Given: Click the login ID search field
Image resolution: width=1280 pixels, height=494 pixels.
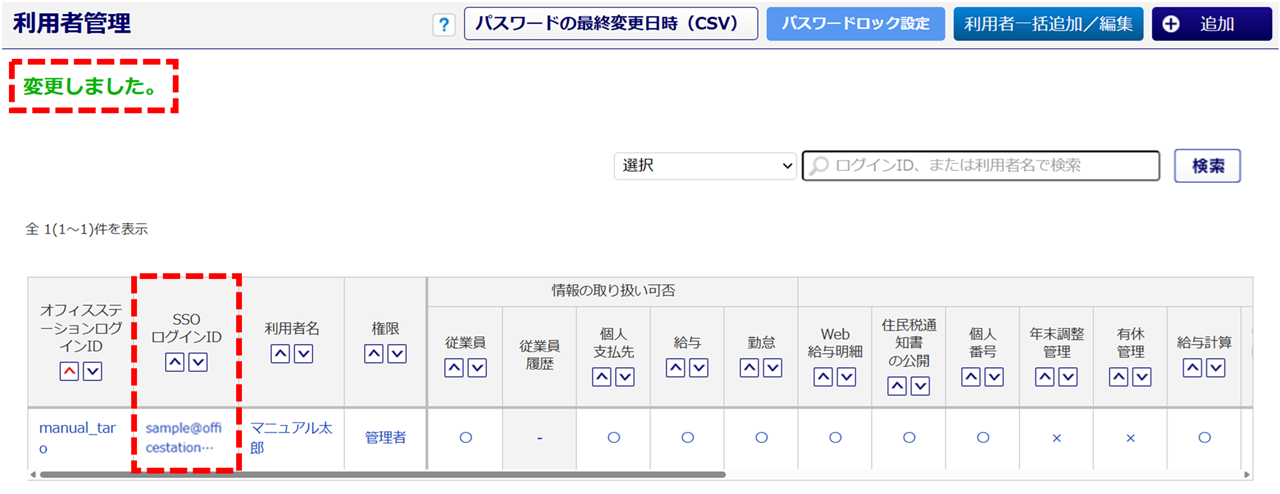Looking at the screenshot, I should tap(980, 166).
